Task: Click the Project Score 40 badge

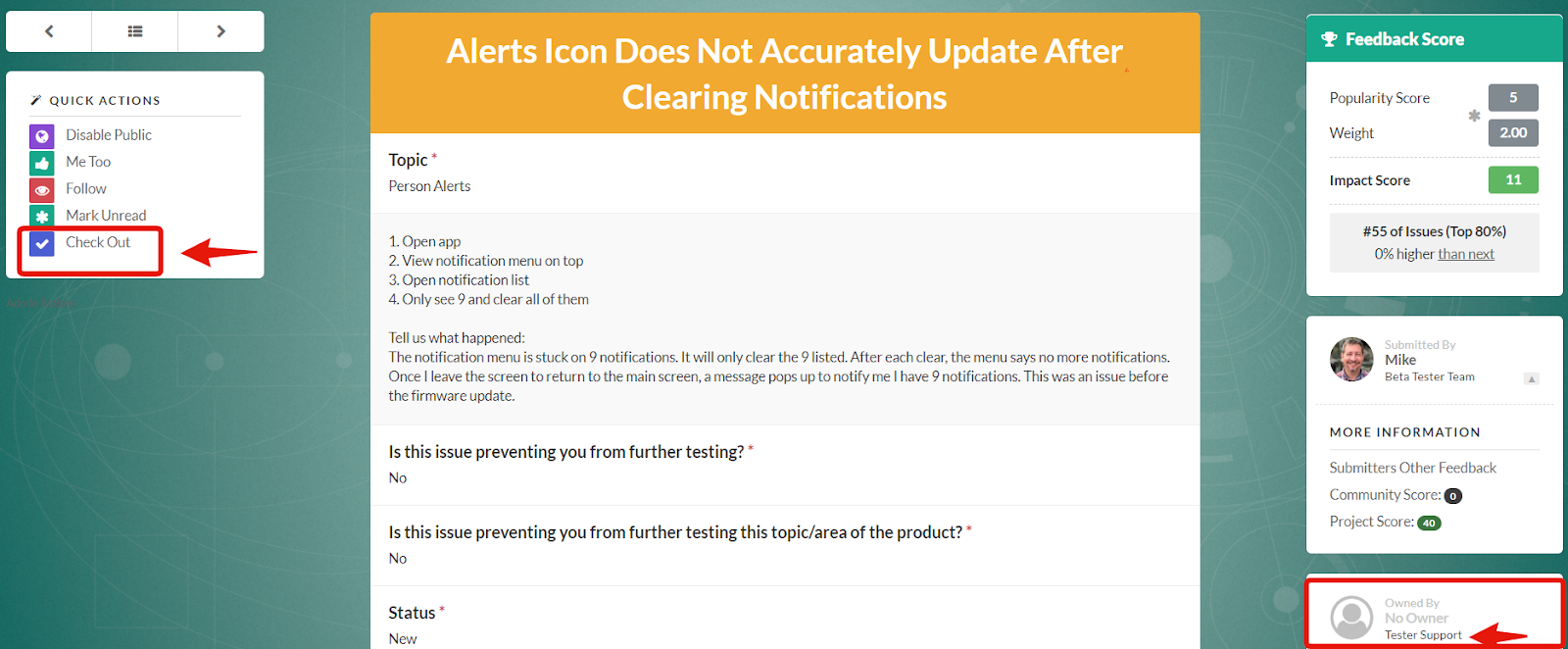Action: point(1429,523)
